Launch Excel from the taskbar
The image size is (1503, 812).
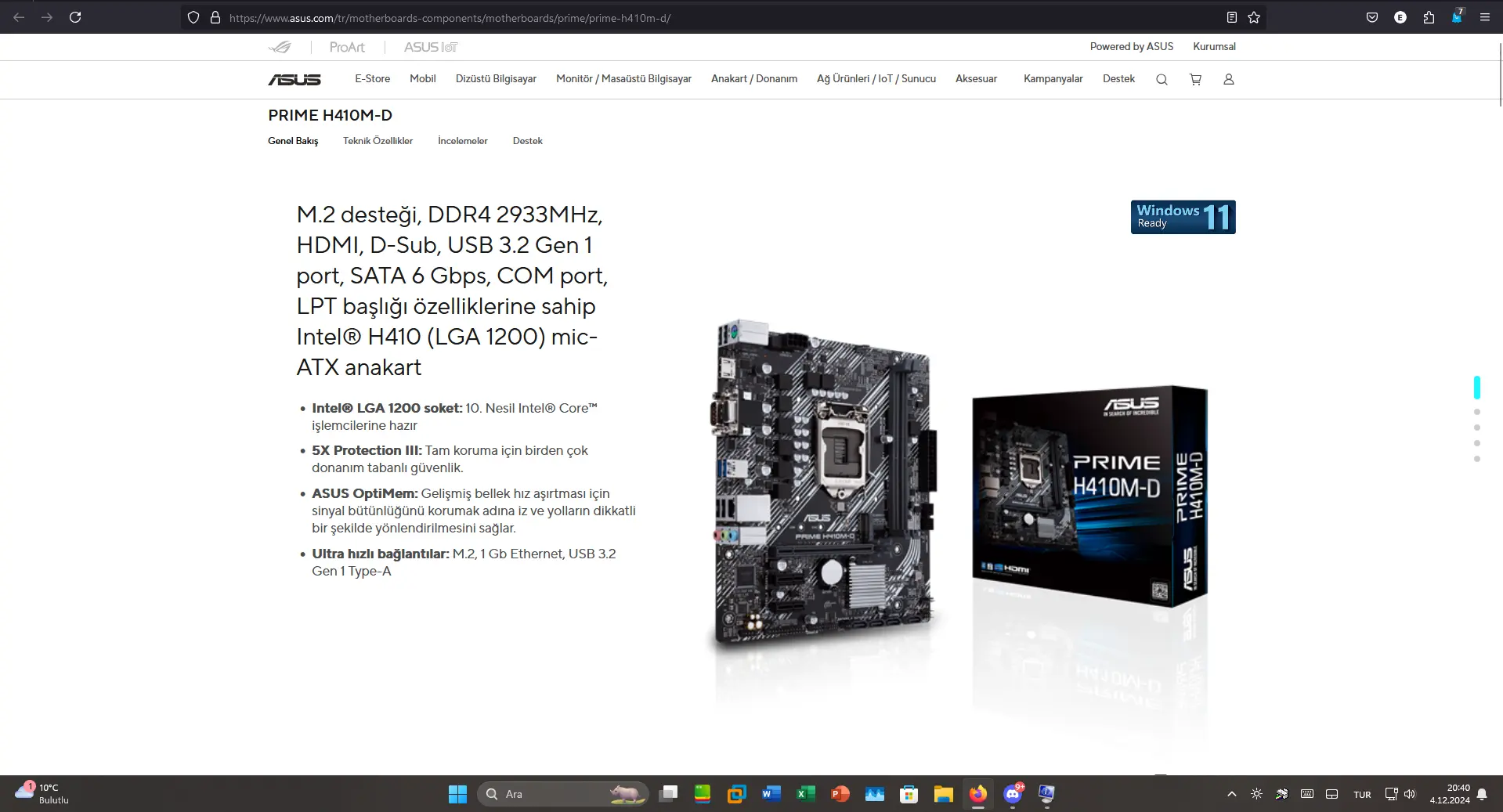point(805,794)
